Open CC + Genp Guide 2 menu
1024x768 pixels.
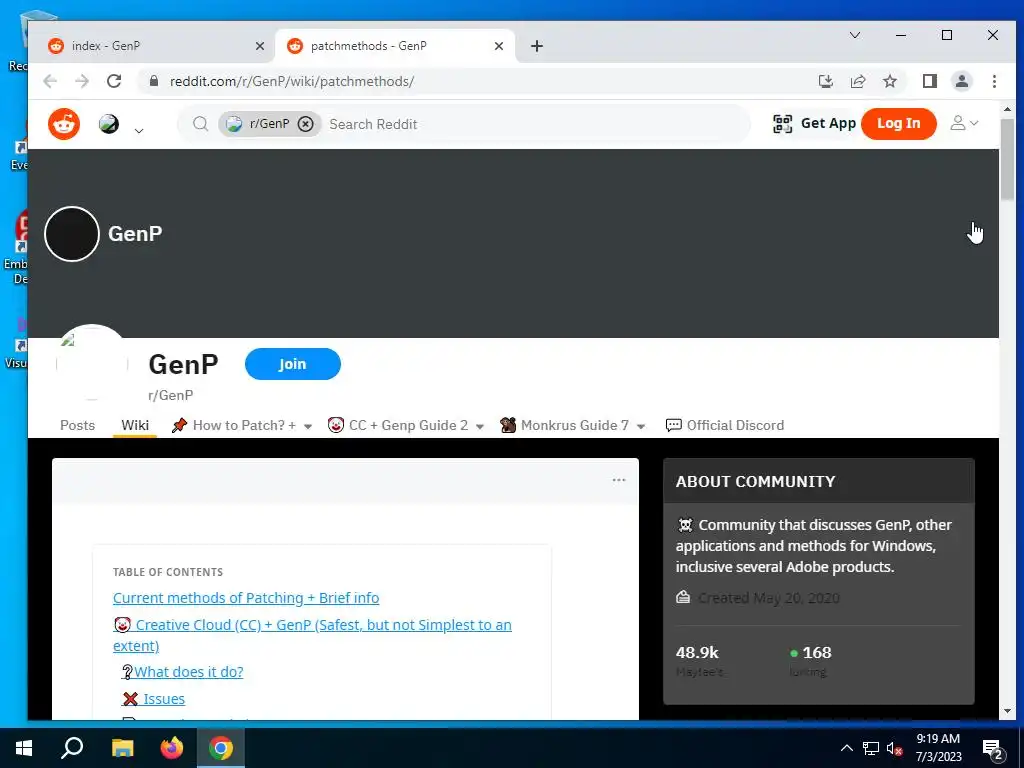(x=406, y=425)
